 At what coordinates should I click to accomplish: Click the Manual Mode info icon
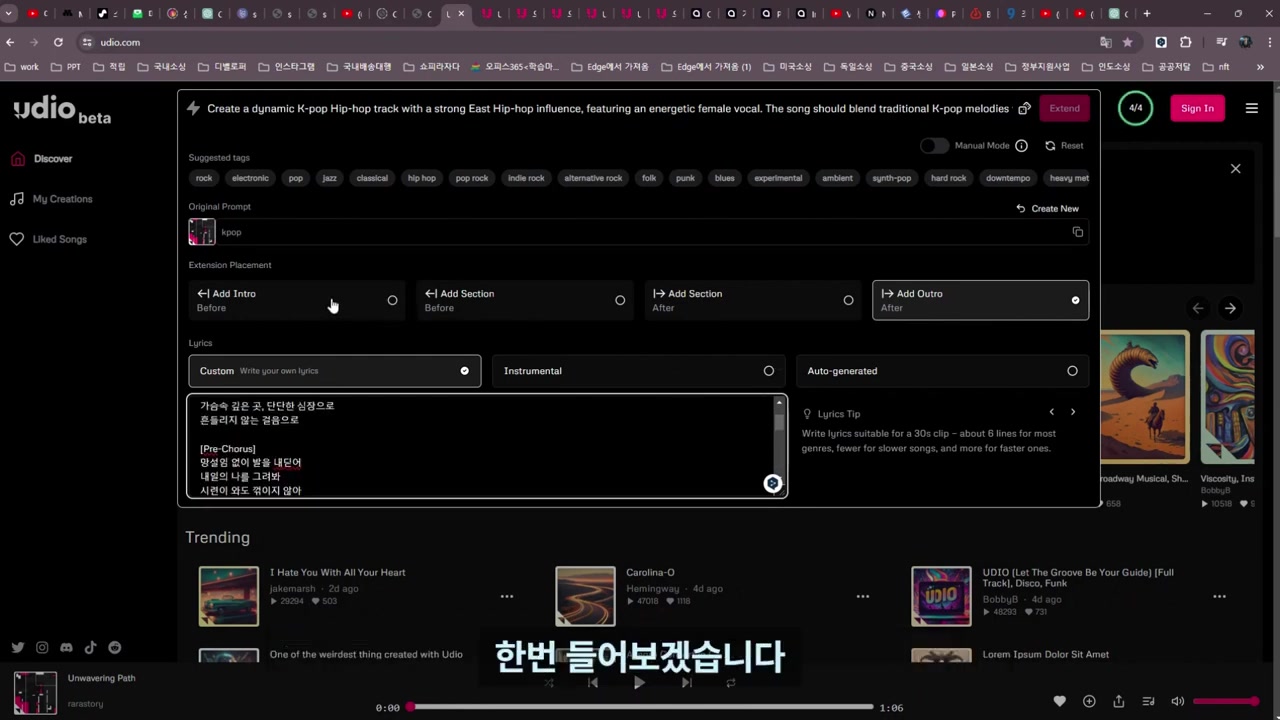click(x=1021, y=145)
